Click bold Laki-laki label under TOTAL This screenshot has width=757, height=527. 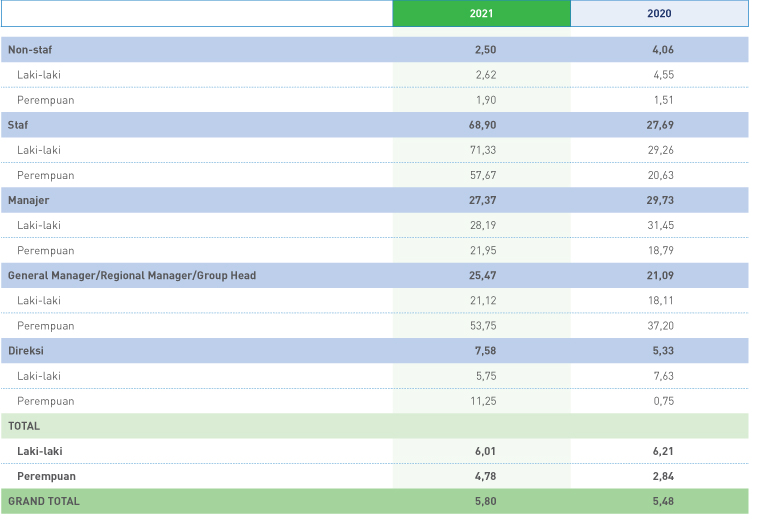click(40, 451)
